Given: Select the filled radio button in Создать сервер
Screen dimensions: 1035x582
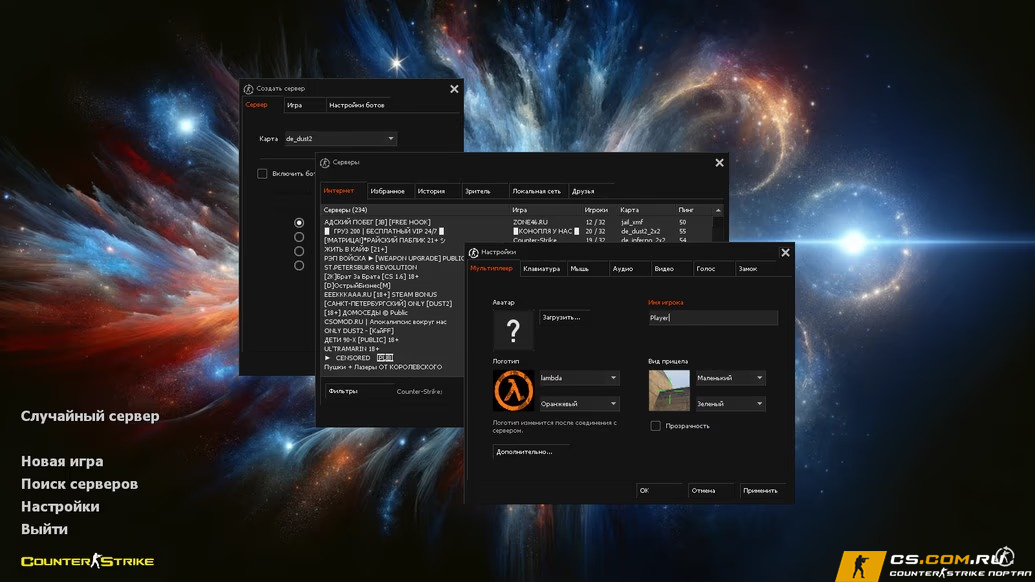Looking at the screenshot, I should (x=299, y=222).
